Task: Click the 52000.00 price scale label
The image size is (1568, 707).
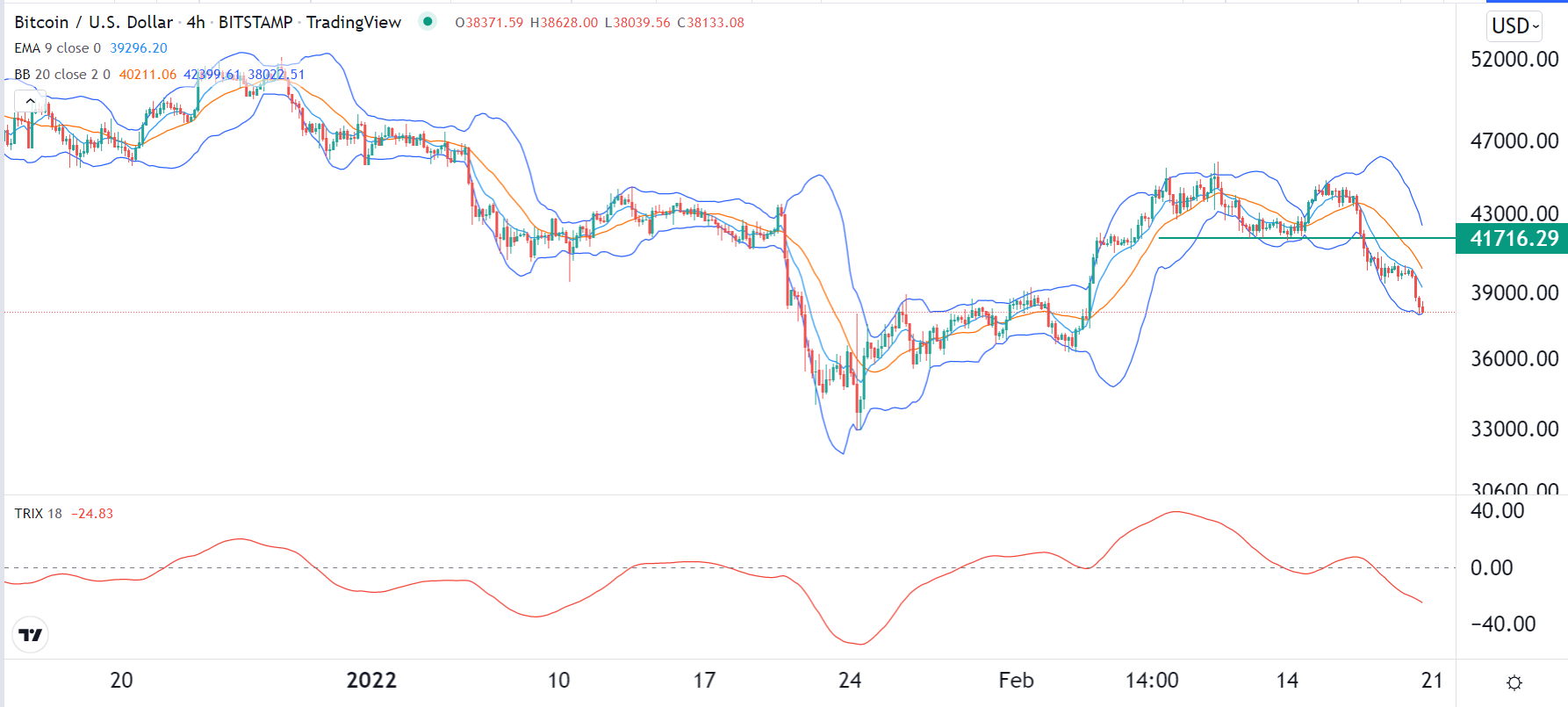Action: click(1514, 60)
